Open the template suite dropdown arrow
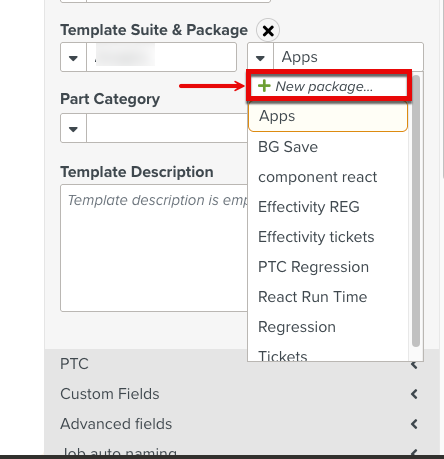Screen dimensions: 444x459 [x=73, y=57]
